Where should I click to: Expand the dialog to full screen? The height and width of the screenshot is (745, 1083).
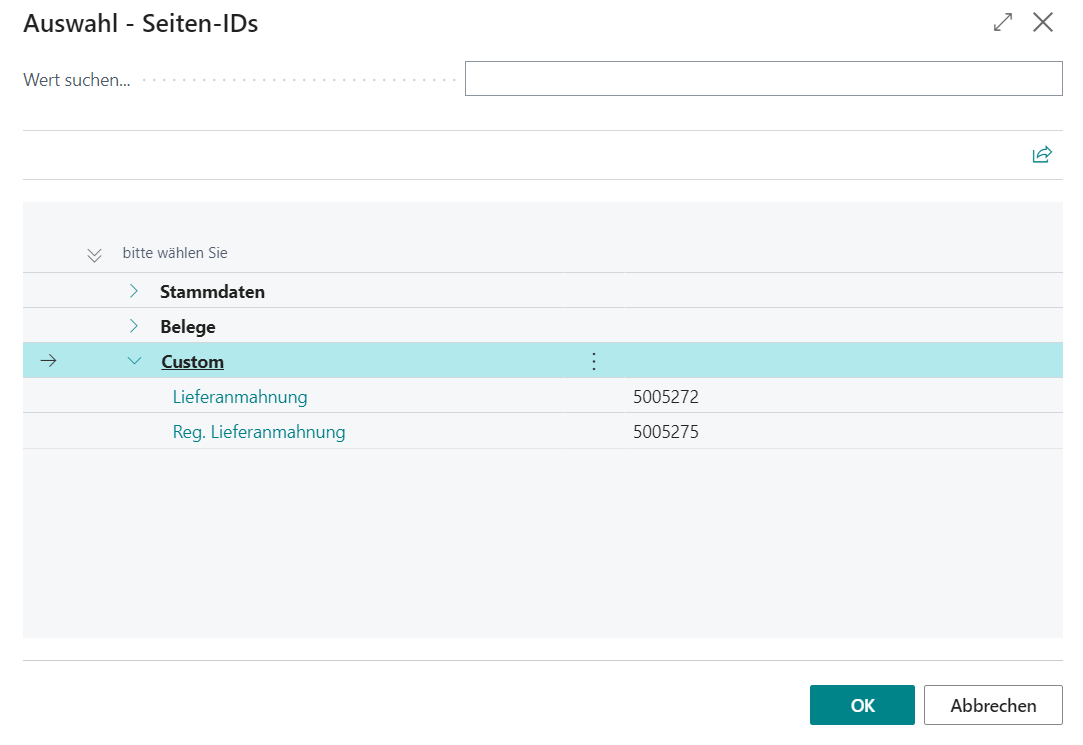[1003, 23]
